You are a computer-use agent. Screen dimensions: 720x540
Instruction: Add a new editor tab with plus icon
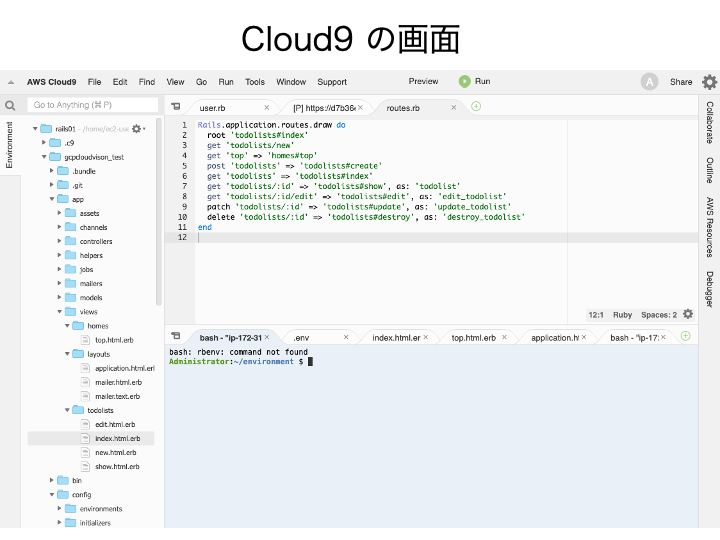pos(476,107)
